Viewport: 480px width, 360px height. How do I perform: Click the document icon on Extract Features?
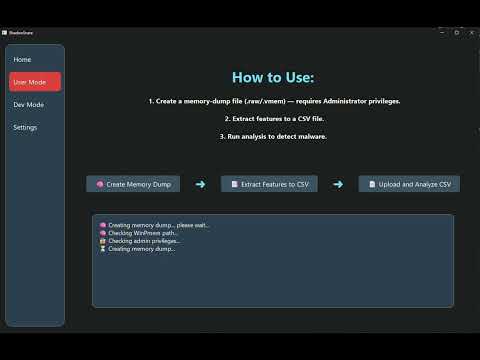tap(234, 184)
